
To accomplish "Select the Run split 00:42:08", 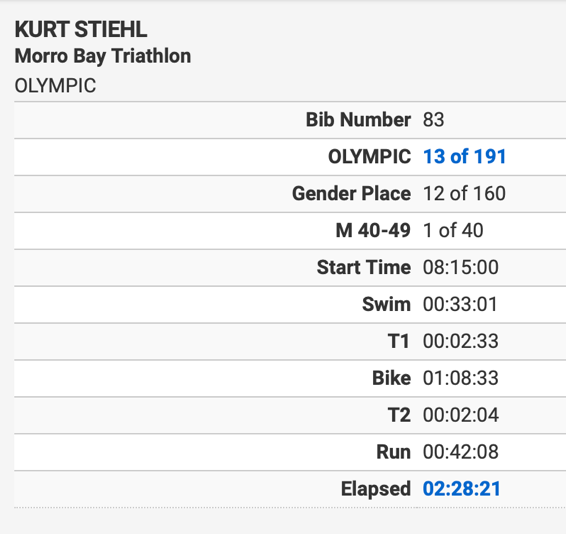I will coord(461,452).
